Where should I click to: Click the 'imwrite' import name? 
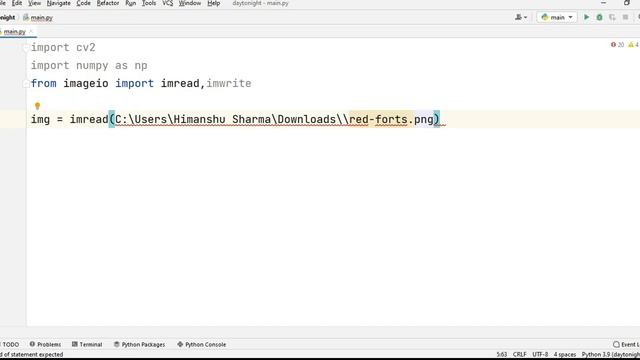coord(229,84)
